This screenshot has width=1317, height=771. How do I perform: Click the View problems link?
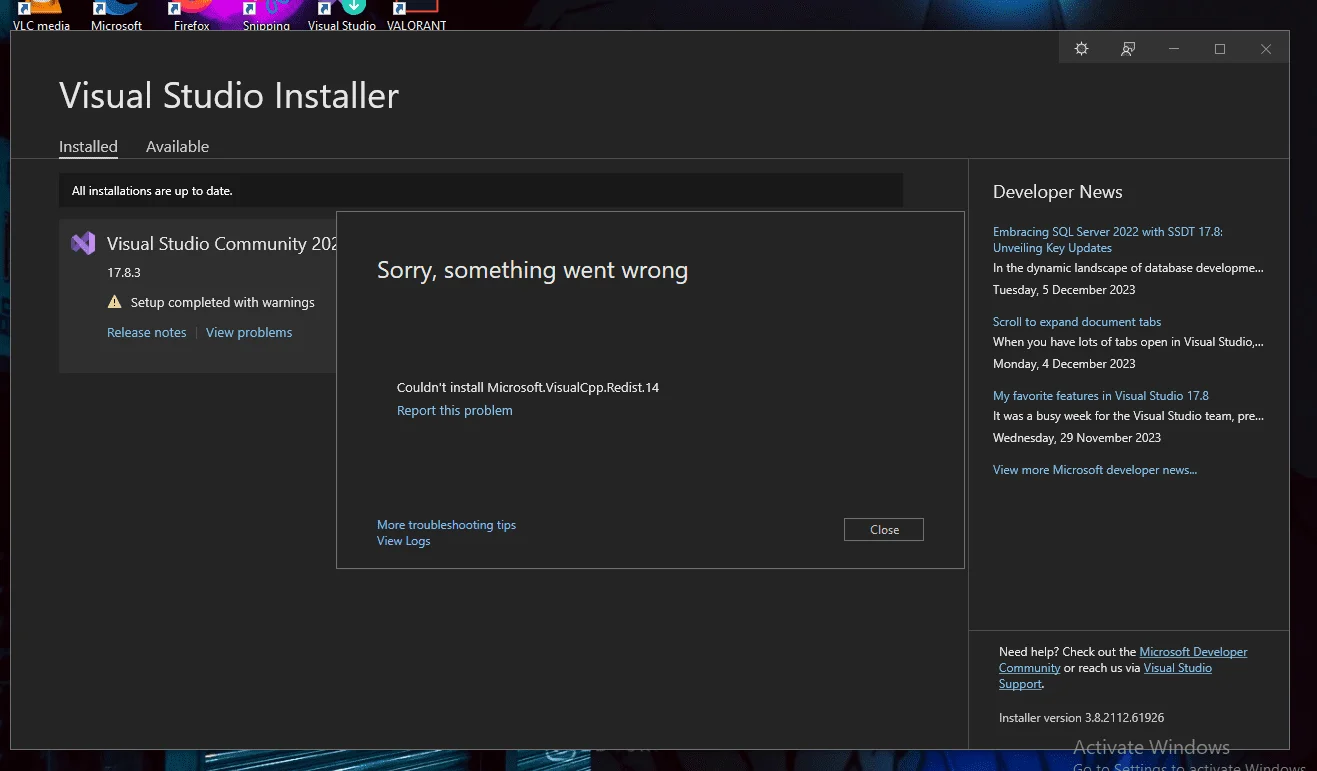[x=249, y=333]
